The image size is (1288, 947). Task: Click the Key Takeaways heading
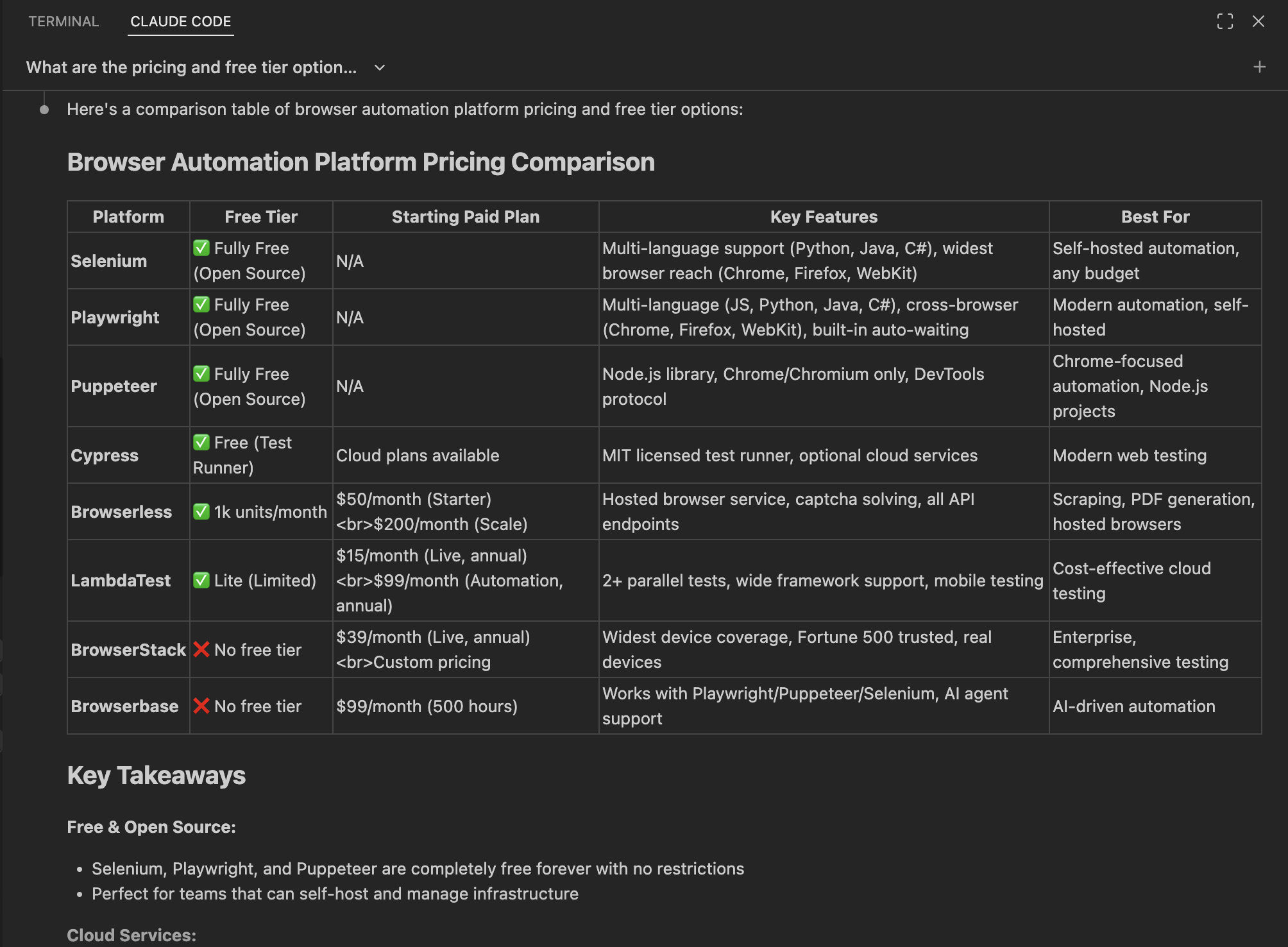click(156, 775)
